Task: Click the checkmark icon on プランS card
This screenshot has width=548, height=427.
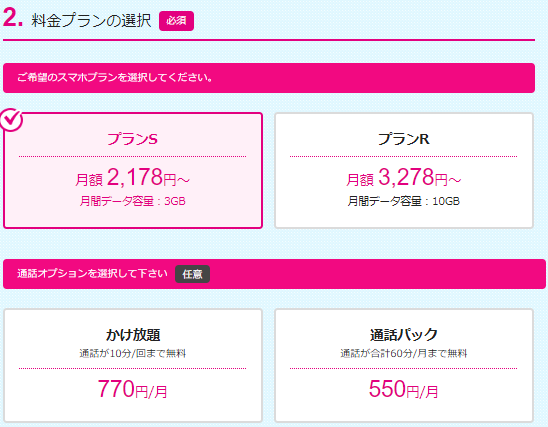Action: pyautogui.click(x=11, y=120)
